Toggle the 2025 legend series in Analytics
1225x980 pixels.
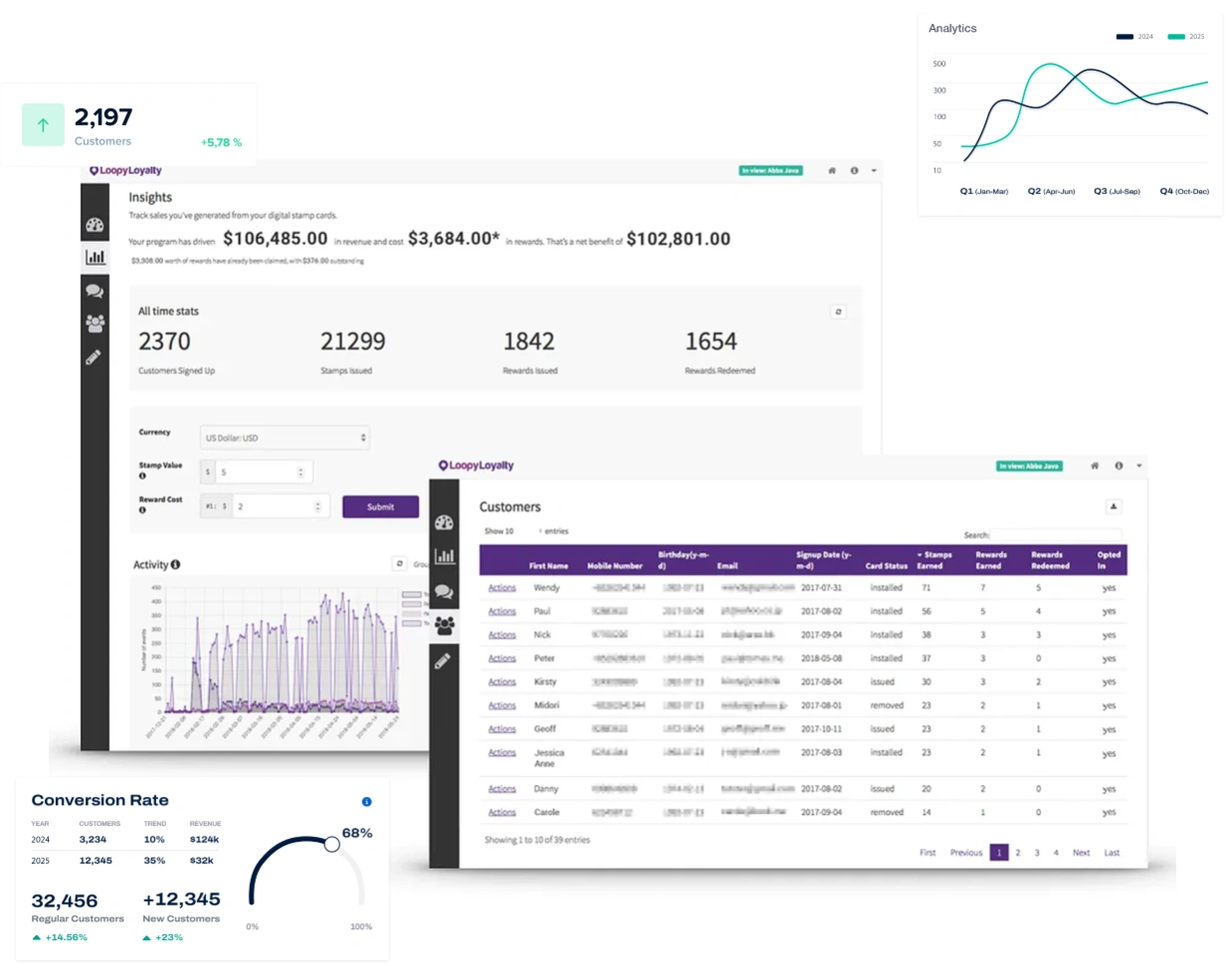click(x=1186, y=37)
